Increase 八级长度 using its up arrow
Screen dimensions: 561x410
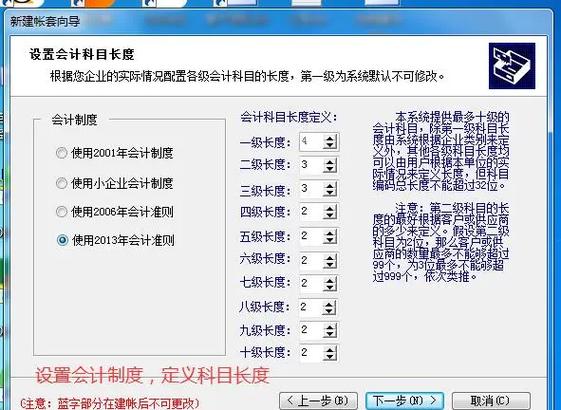coord(330,304)
